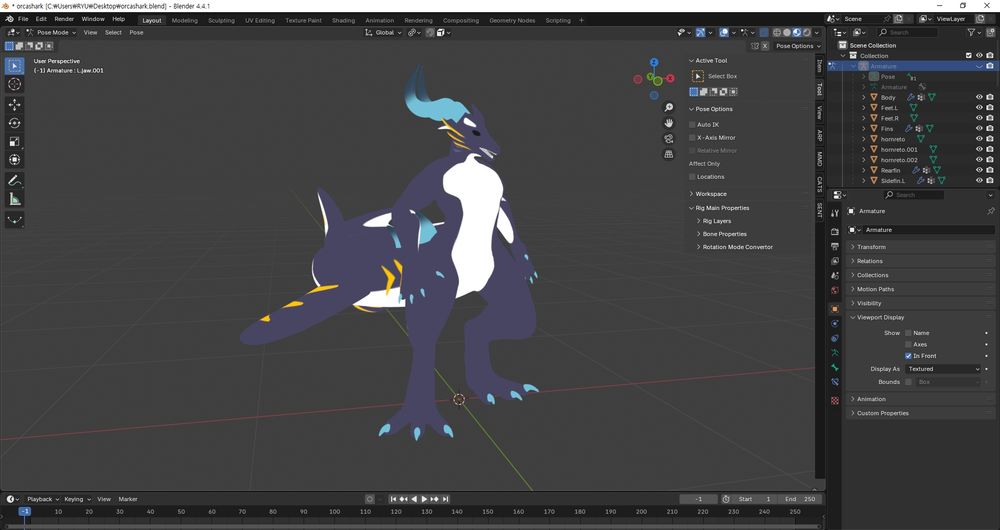Click the Blender logo menu icon
The height and width of the screenshot is (530, 1000).
pos(9,19)
